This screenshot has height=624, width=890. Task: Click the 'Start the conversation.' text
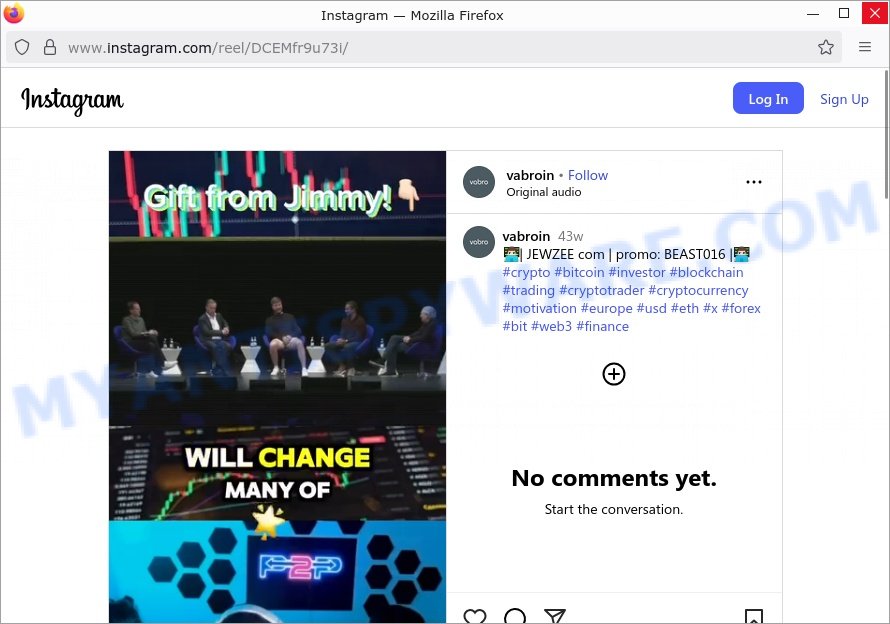[614, 509]
